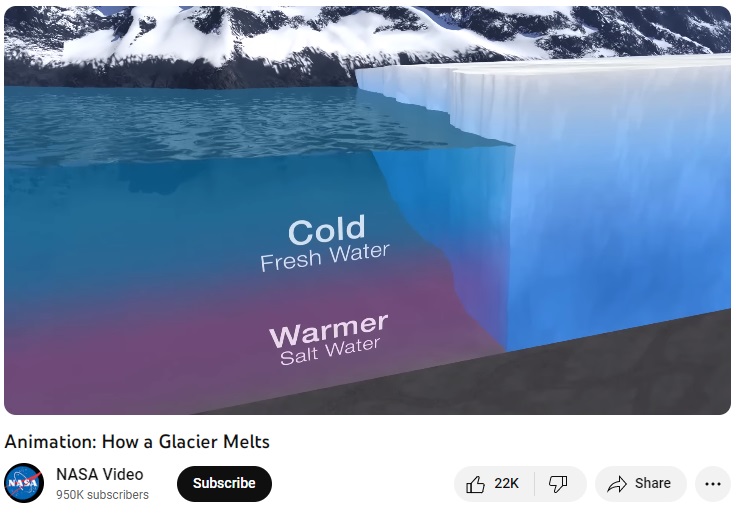Click the 22K like count
737x516 pixels.
pyautogui.click(x=506, y=484)
